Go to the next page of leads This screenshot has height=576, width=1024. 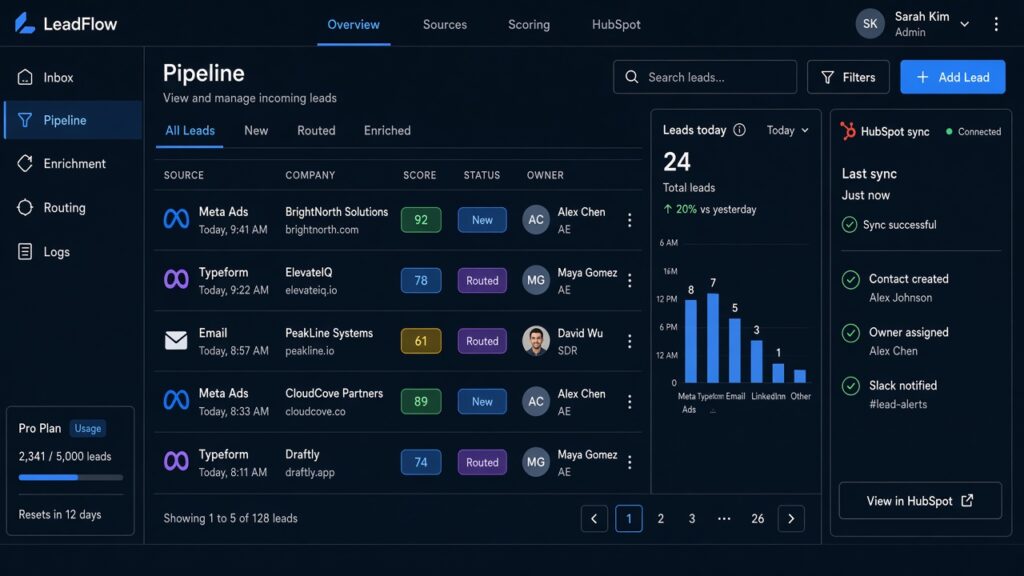pyautogui.click(x=791, y=519)
